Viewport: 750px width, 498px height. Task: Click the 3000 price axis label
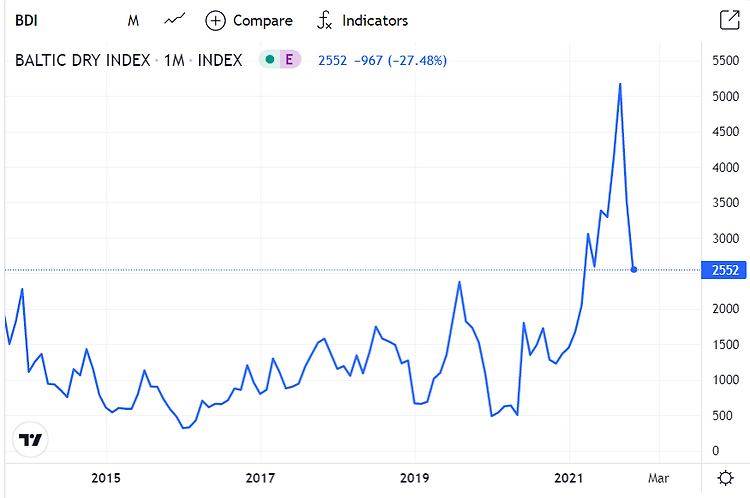[x=726, y=238]
